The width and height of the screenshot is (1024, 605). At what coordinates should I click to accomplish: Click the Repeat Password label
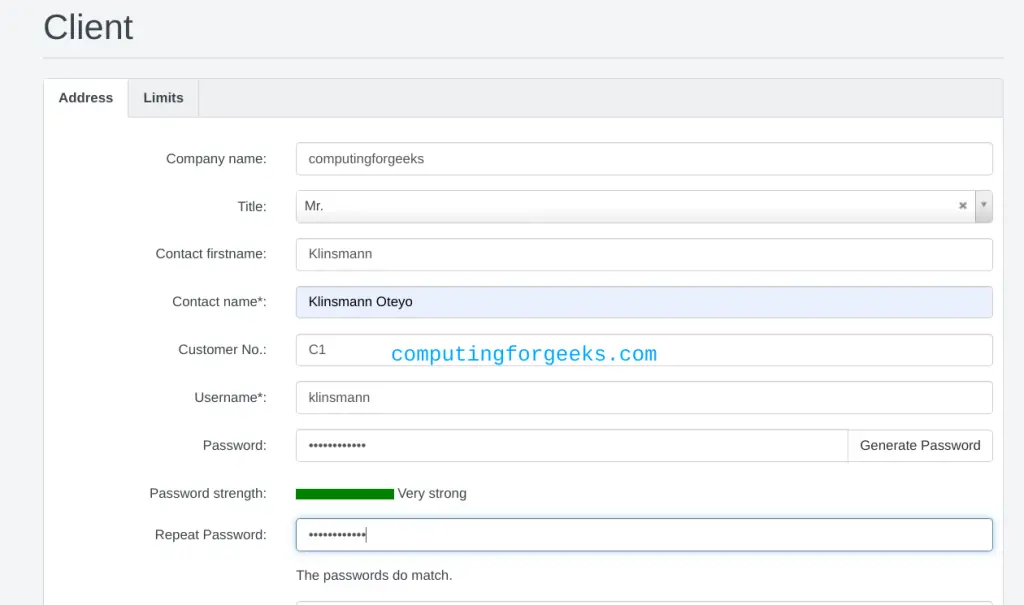210,534
